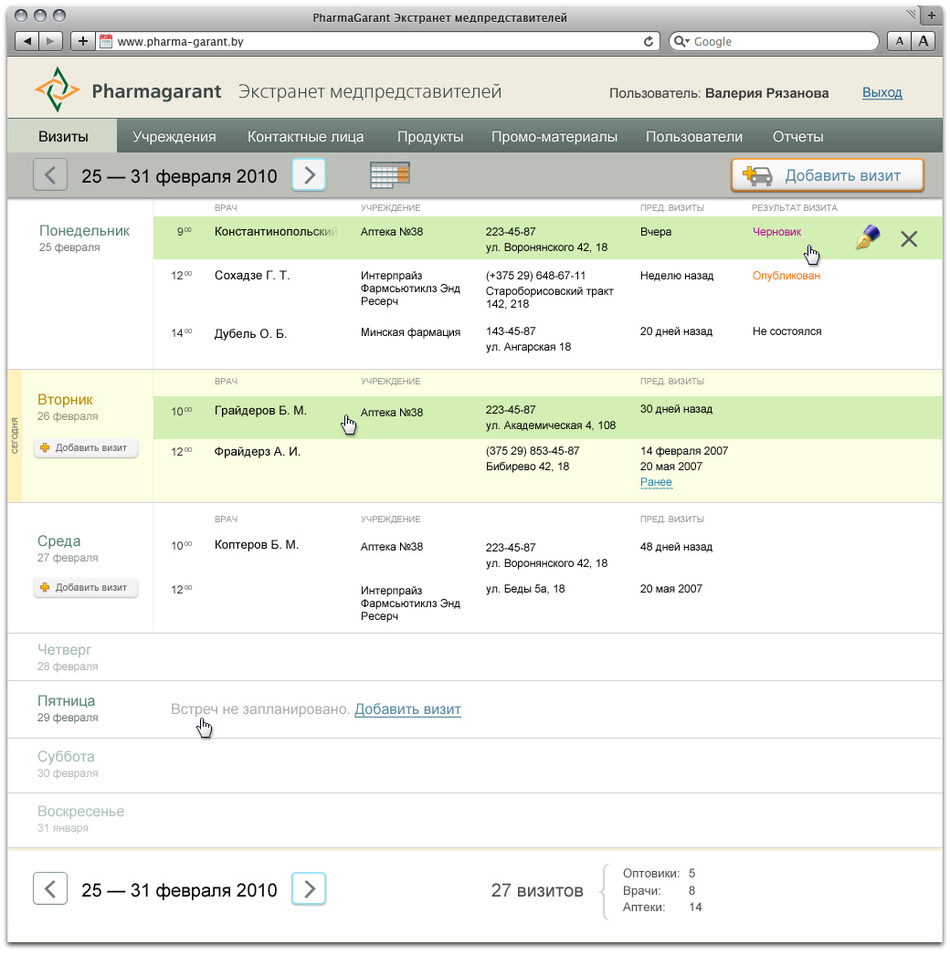Click Добавить визит link under Пятница

coord(407,709)
